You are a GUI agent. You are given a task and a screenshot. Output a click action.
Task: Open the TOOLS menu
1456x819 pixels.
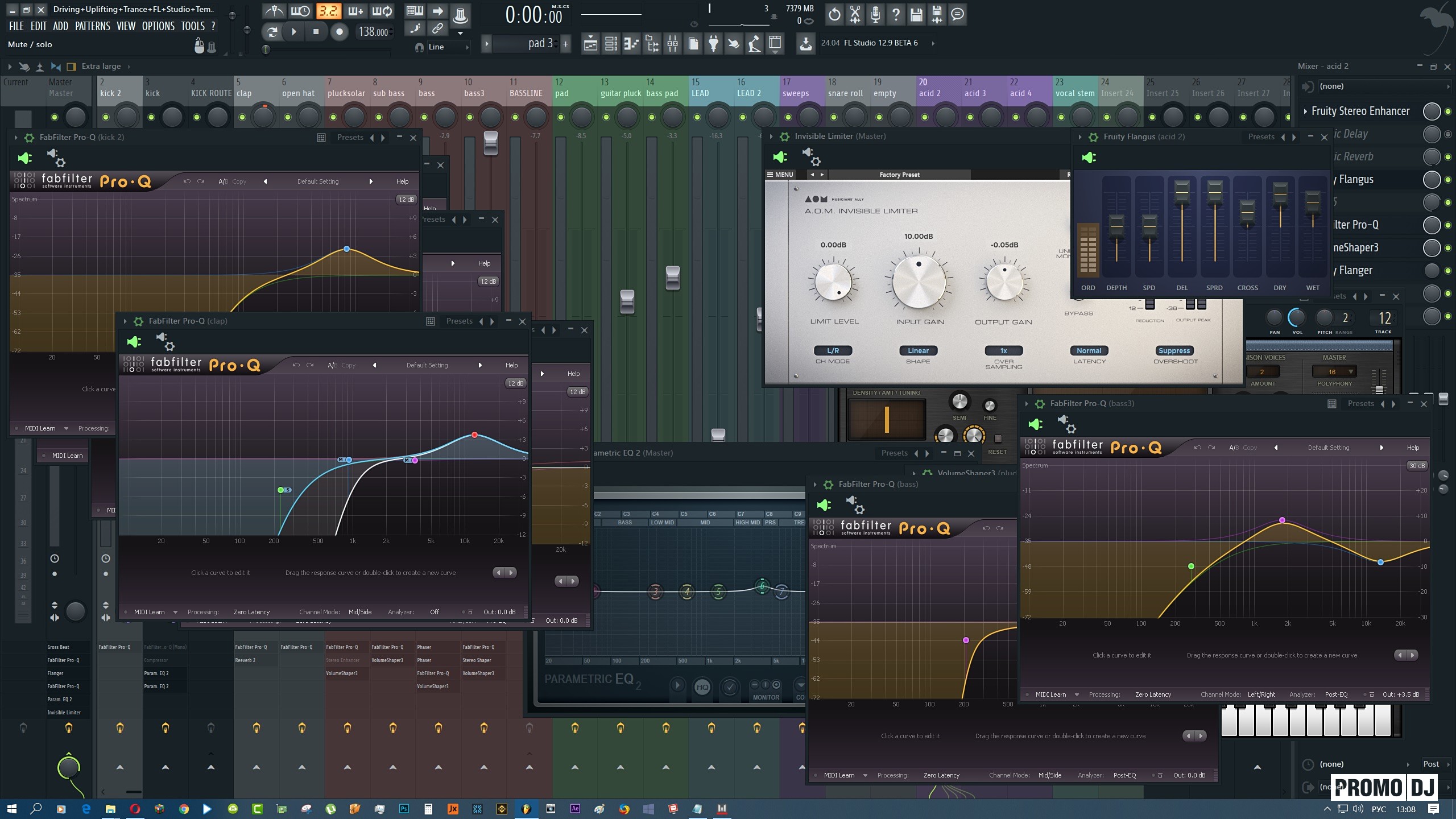click(x=193, y=26)
